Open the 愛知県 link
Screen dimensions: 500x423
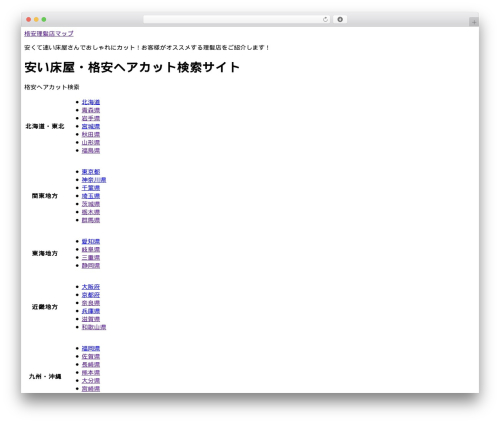[x=91, y=241]
